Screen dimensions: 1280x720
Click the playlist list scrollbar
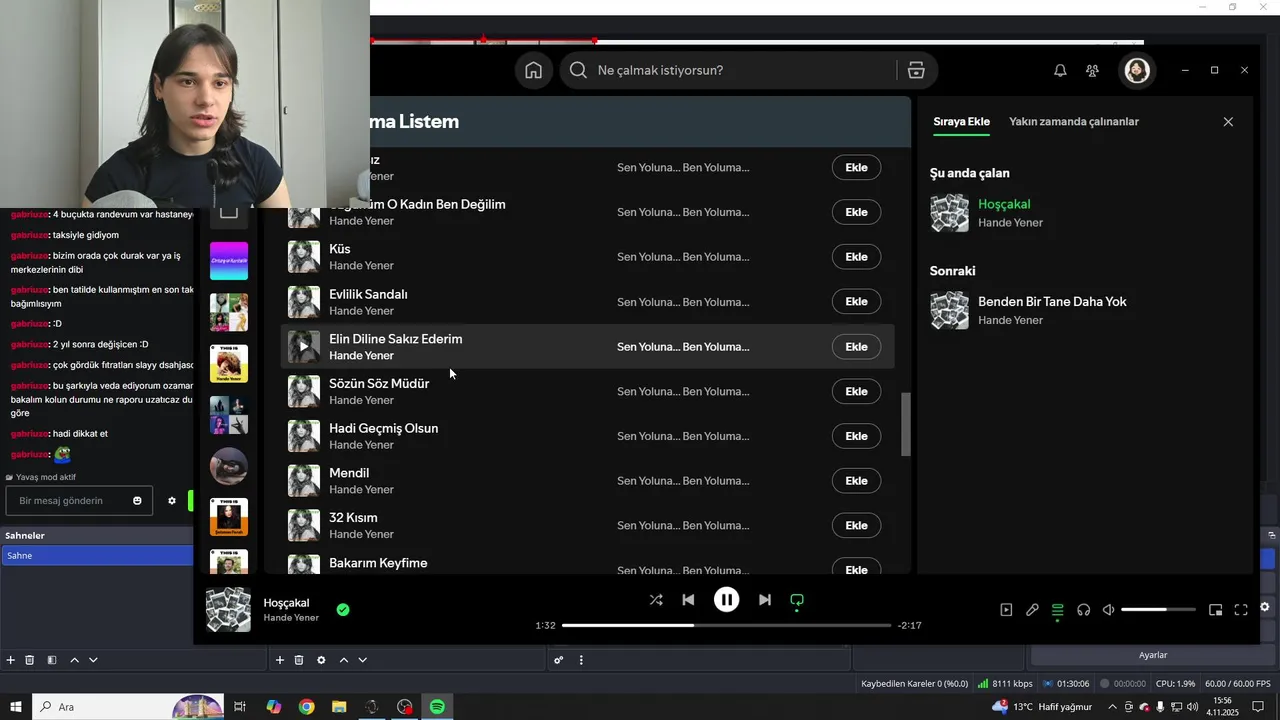[906, 424]
